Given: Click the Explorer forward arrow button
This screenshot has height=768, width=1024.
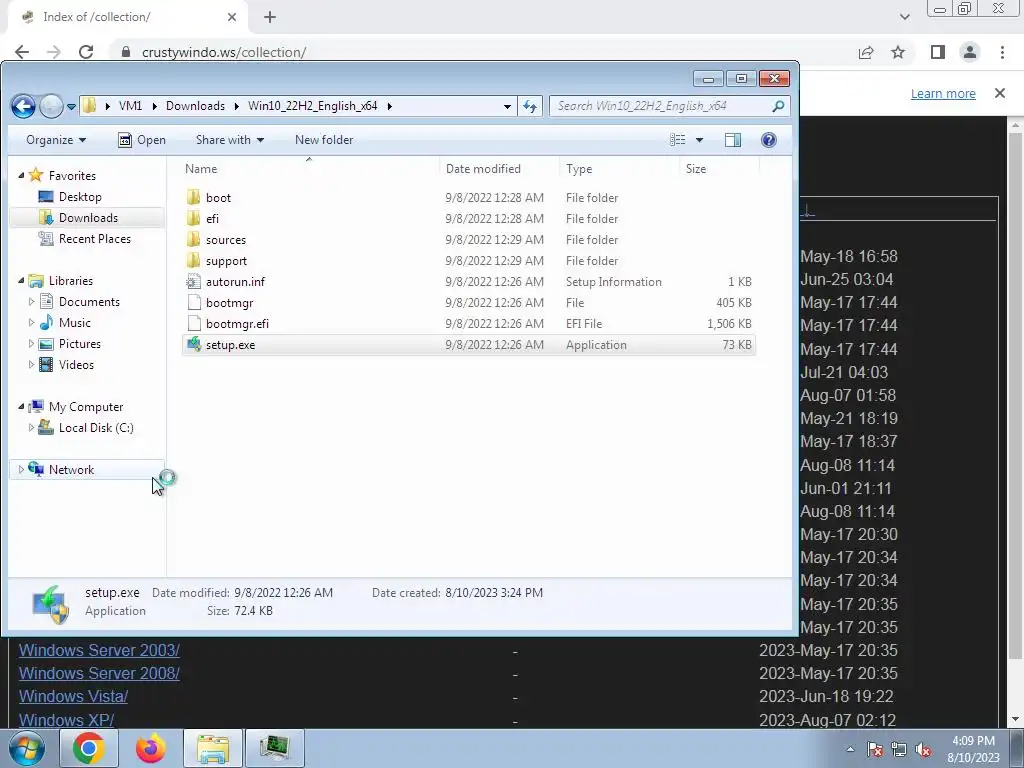Looking at the screenshot, I should (x=51, y=106).
